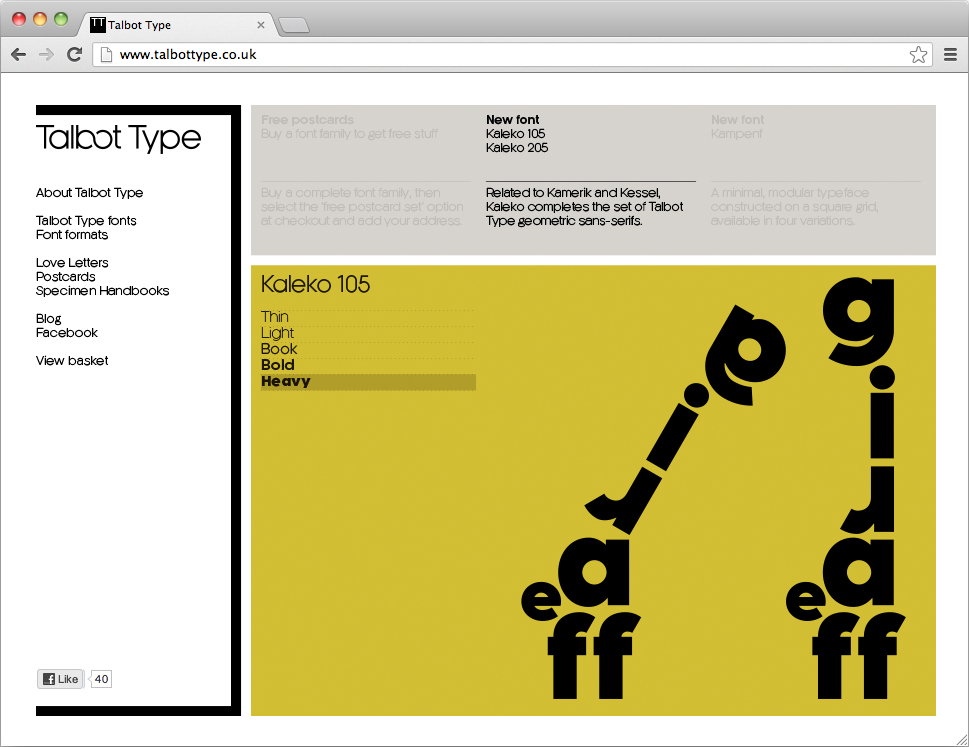Click the Kaleko 105 link under New font
The width and height of the screenshot is (969, 747).
pyautogui.click(x=515, y=134)
